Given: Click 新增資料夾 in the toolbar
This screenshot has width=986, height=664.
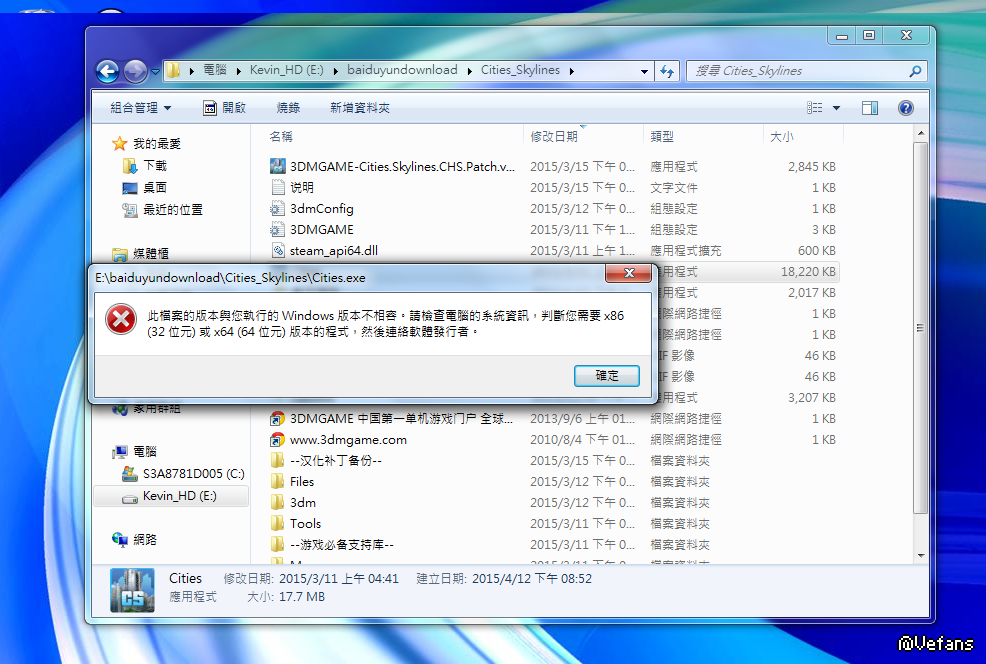Looking at the screenshot, I should (x=360, y=108).
